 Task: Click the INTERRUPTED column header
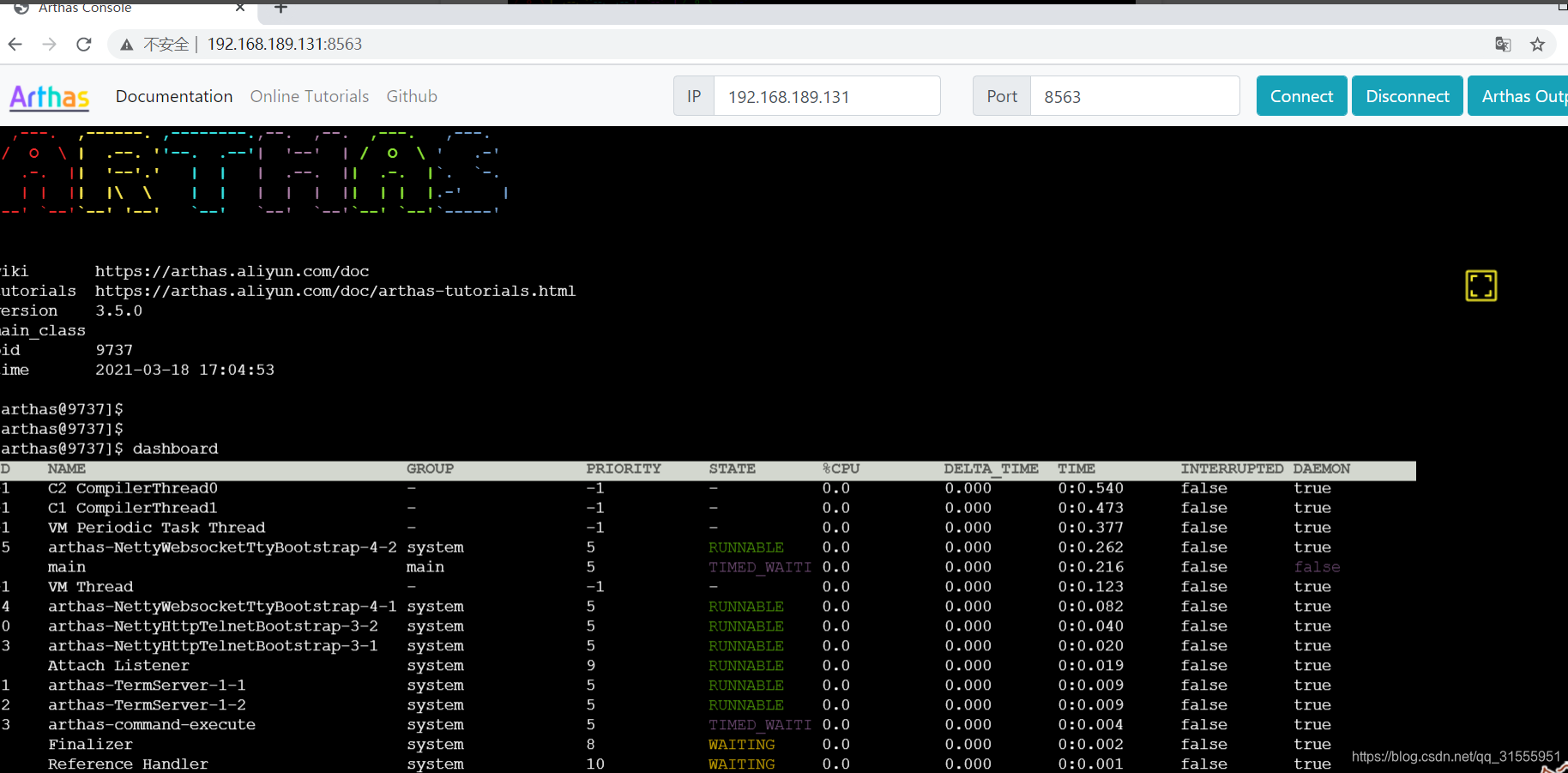(1232, 468)
